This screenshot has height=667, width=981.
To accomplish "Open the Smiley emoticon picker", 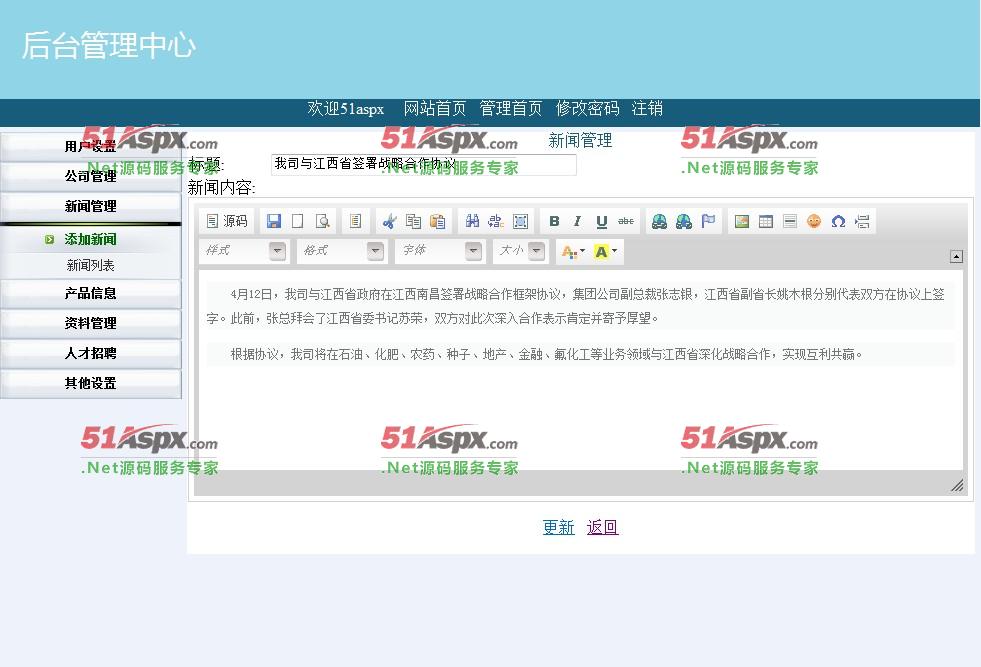I will (x=814, y=221).
